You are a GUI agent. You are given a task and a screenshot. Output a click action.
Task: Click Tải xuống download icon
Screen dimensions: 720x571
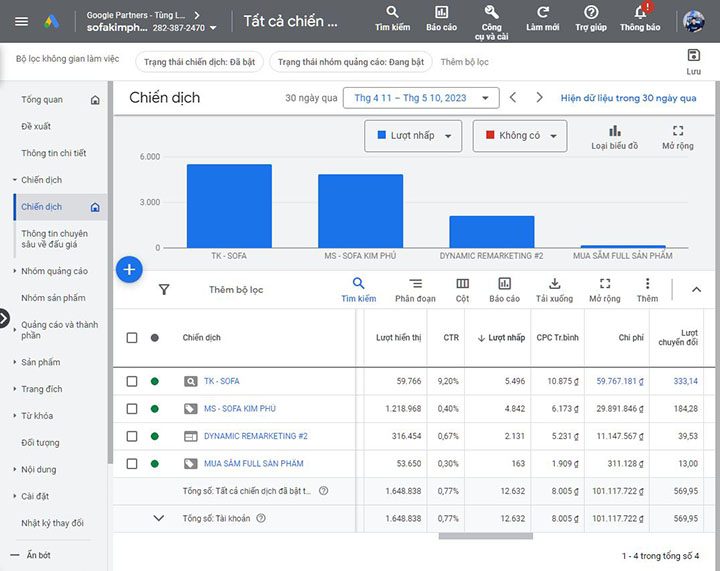coord(554,290)
